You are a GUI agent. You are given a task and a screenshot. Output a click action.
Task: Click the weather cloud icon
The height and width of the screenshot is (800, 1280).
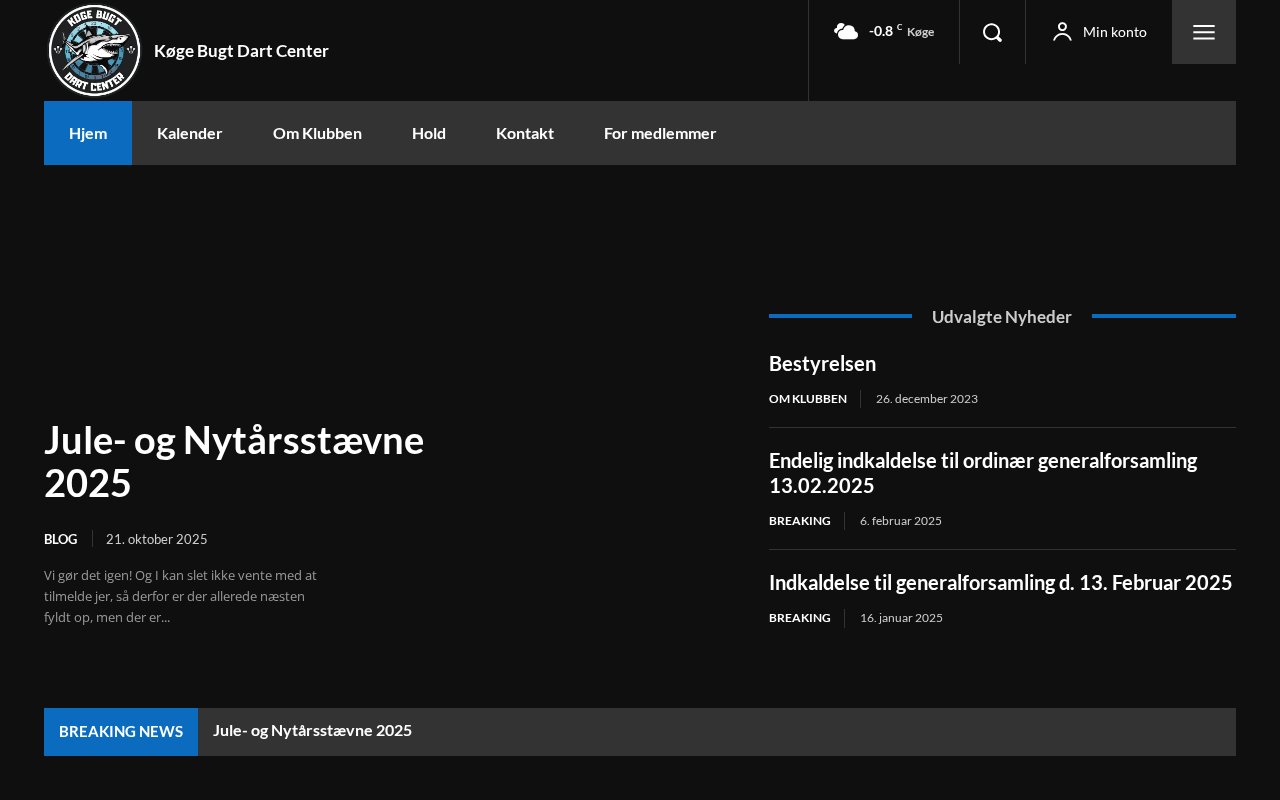[x=846, y=32]
